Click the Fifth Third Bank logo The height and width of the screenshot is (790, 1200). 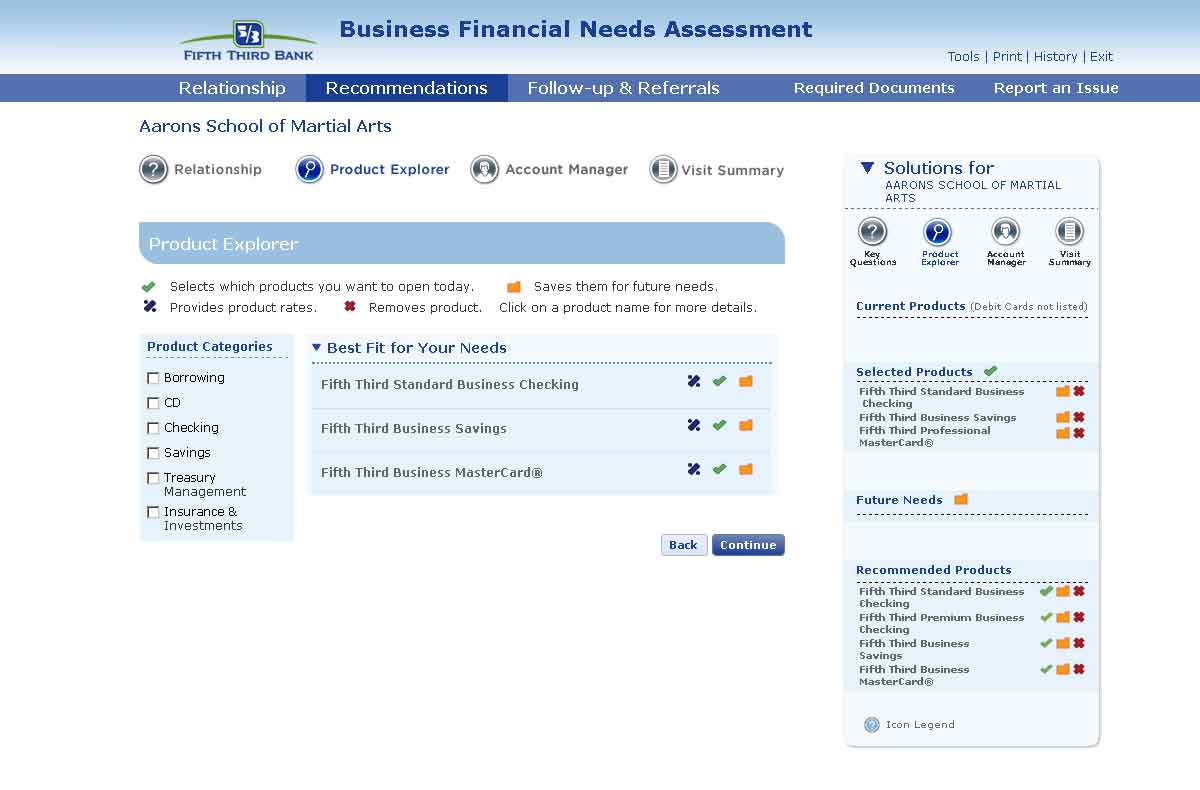[x=248, y=41]
